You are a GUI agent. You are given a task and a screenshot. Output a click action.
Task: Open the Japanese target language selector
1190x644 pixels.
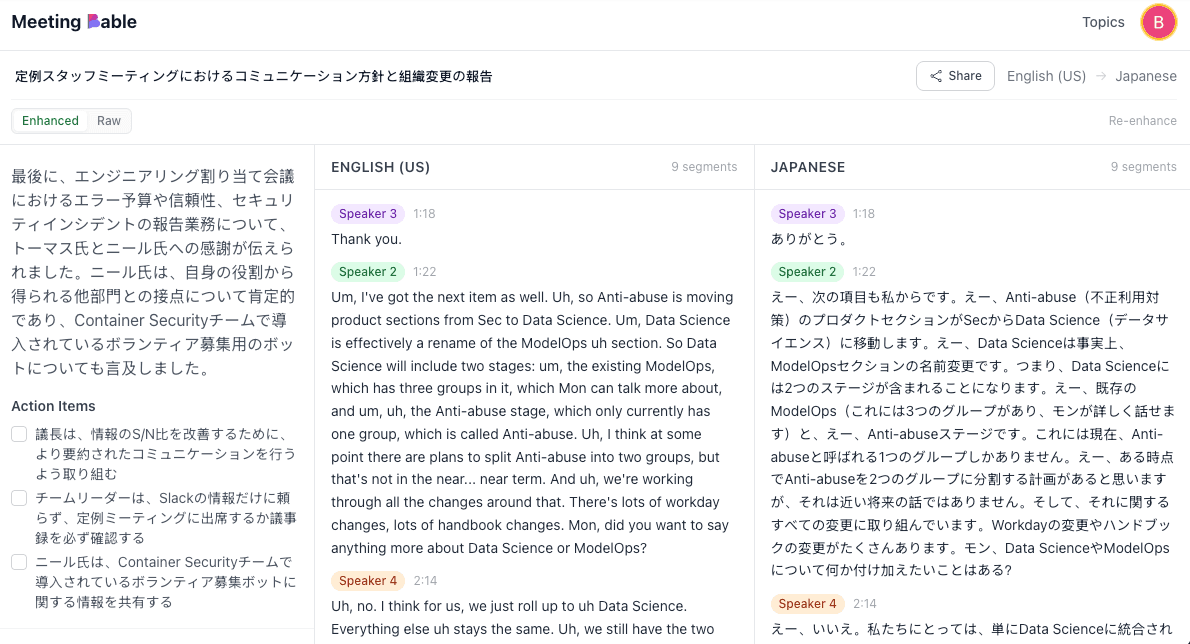[x=1146, y=75]
